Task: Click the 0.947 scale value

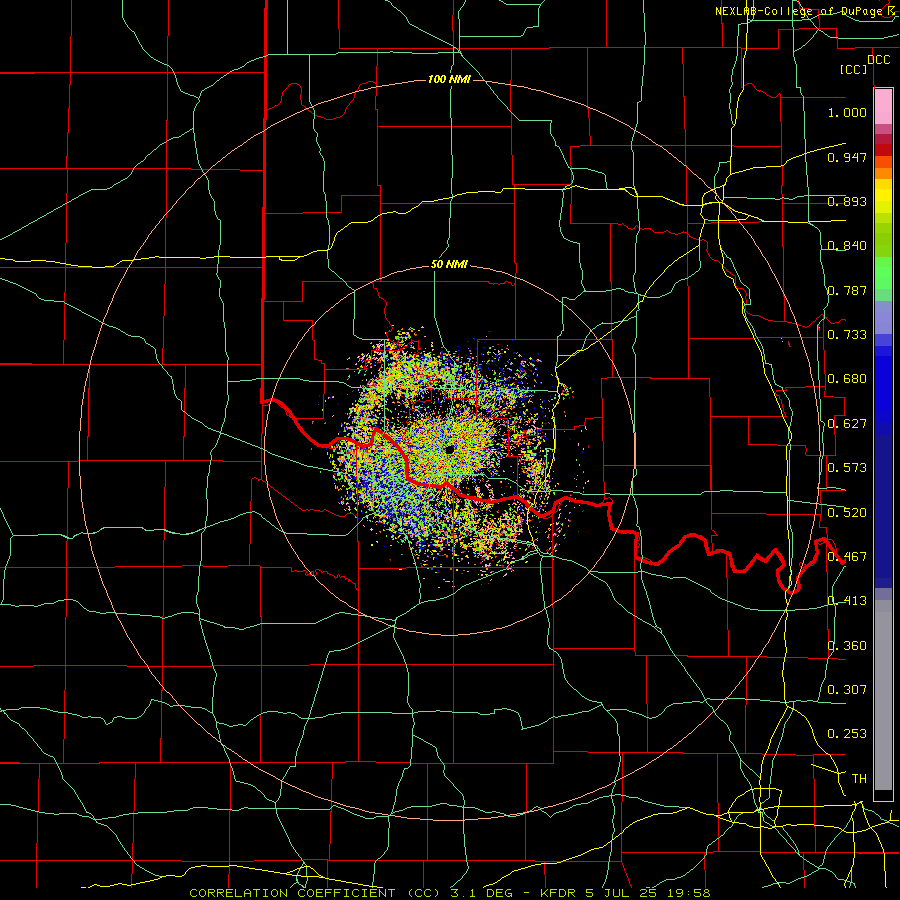Action: point(847,157)
